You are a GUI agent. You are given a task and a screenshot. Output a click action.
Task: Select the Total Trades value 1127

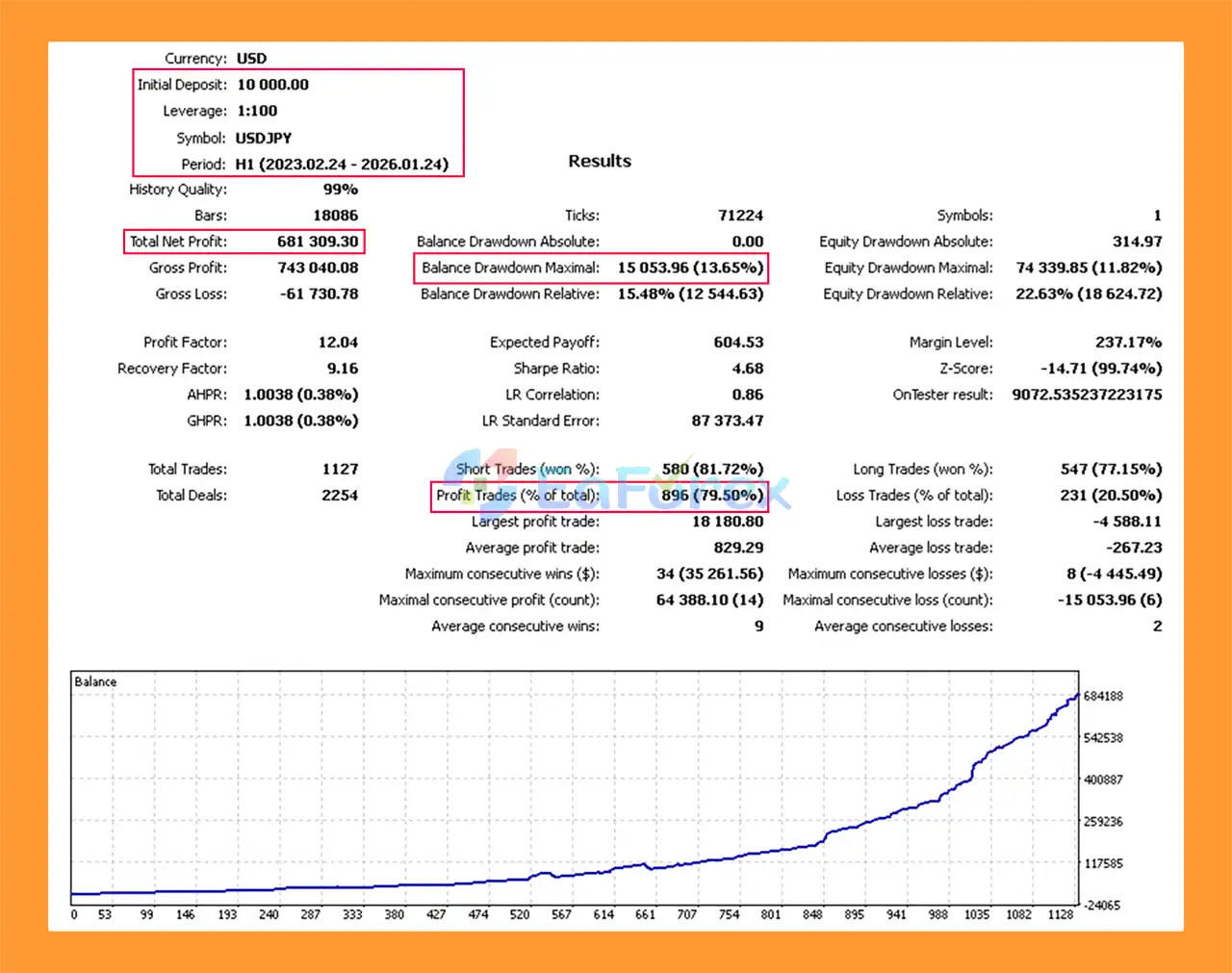coord(340,470)
